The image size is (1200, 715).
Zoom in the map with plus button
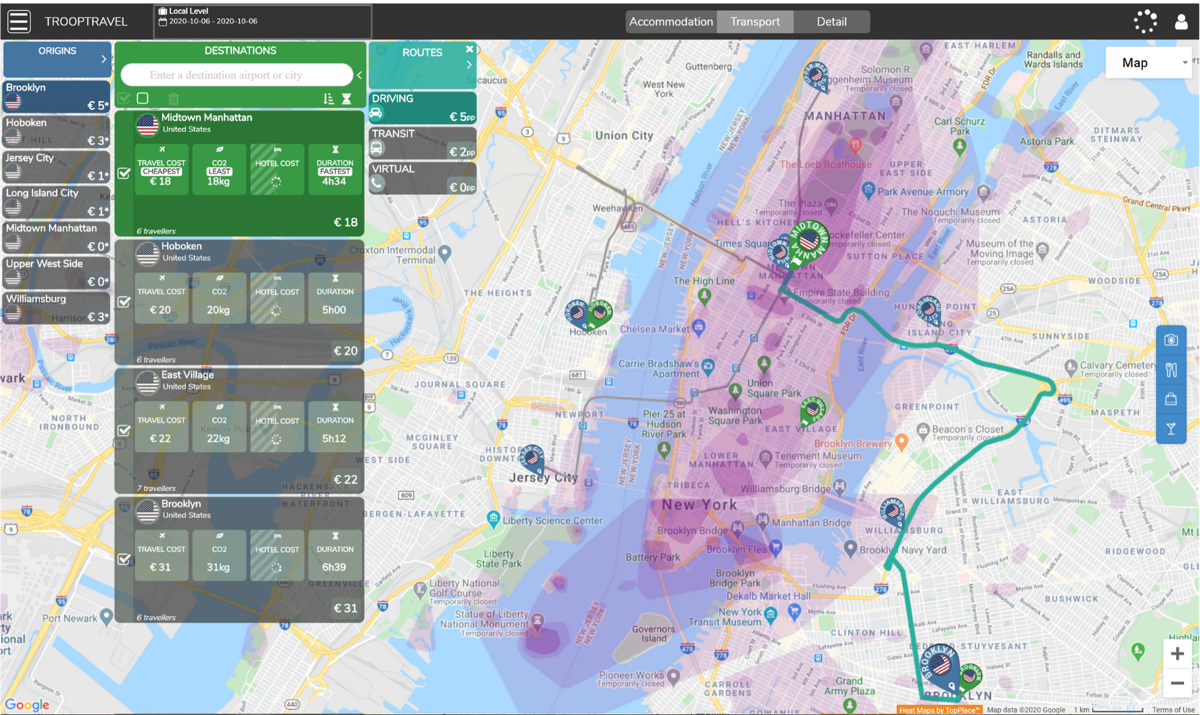pyautogui.click(x=1177, y=654)
